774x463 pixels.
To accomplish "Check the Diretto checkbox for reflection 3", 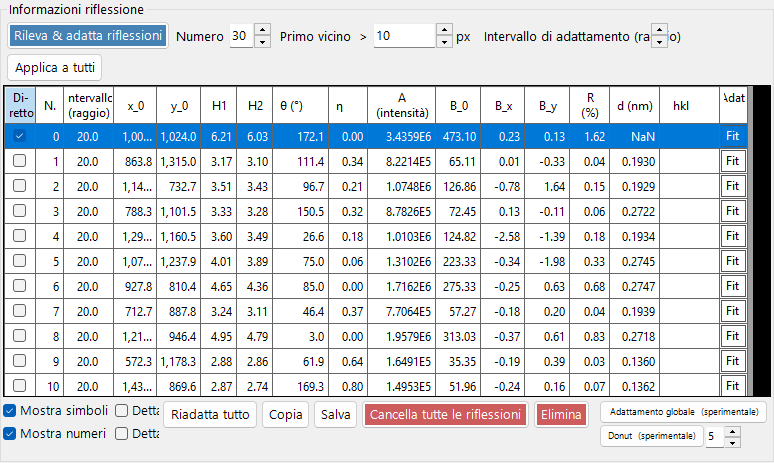I will coord(19,211).
